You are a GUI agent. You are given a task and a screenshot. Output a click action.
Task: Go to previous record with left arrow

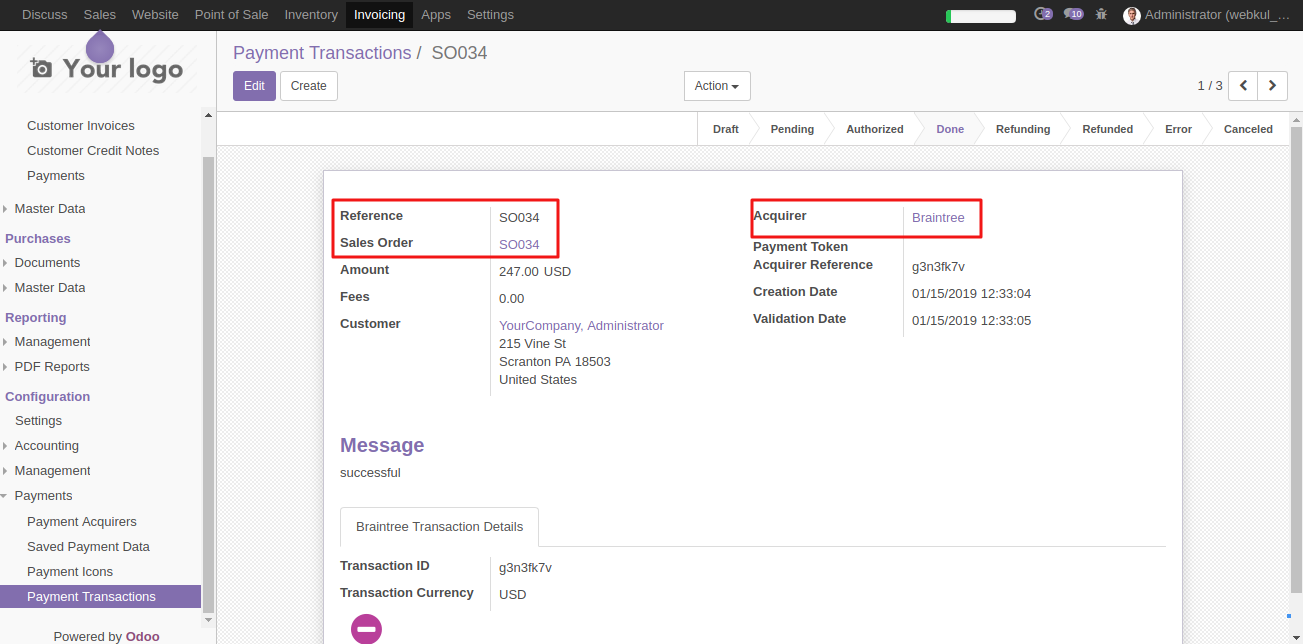(1242, 86)
